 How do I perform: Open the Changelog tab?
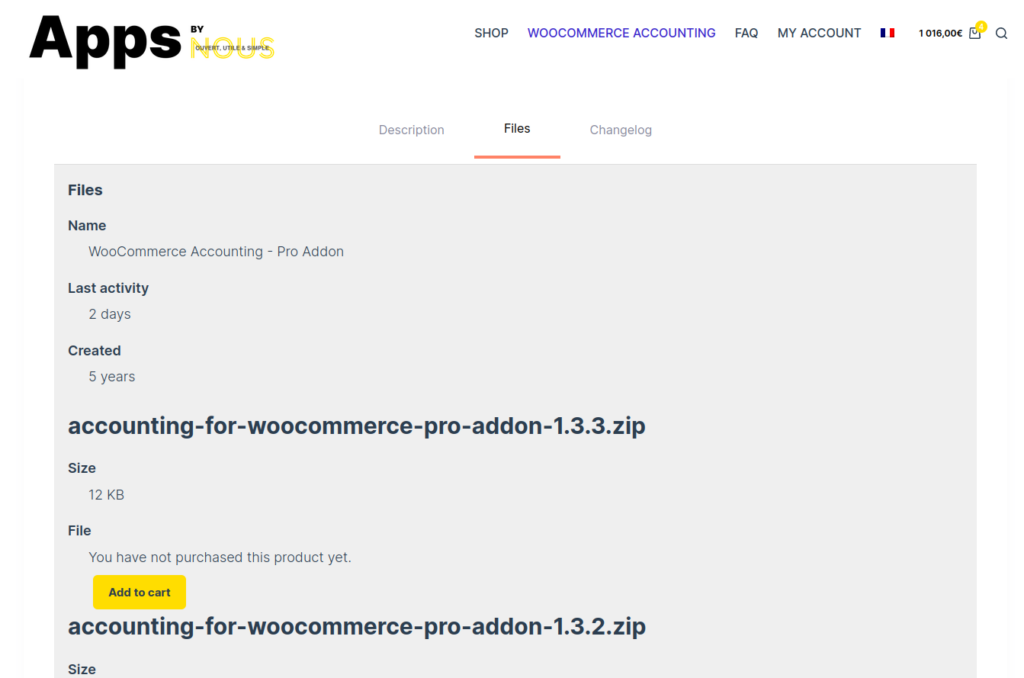(620, 130)
